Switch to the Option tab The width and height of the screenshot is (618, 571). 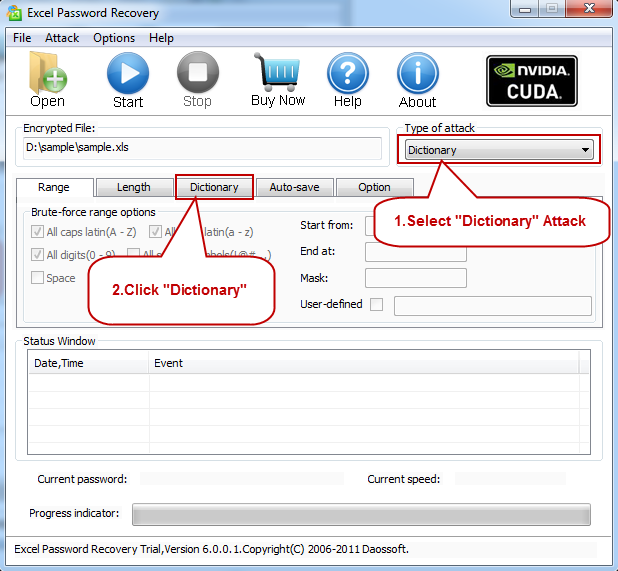click(374, 187)
